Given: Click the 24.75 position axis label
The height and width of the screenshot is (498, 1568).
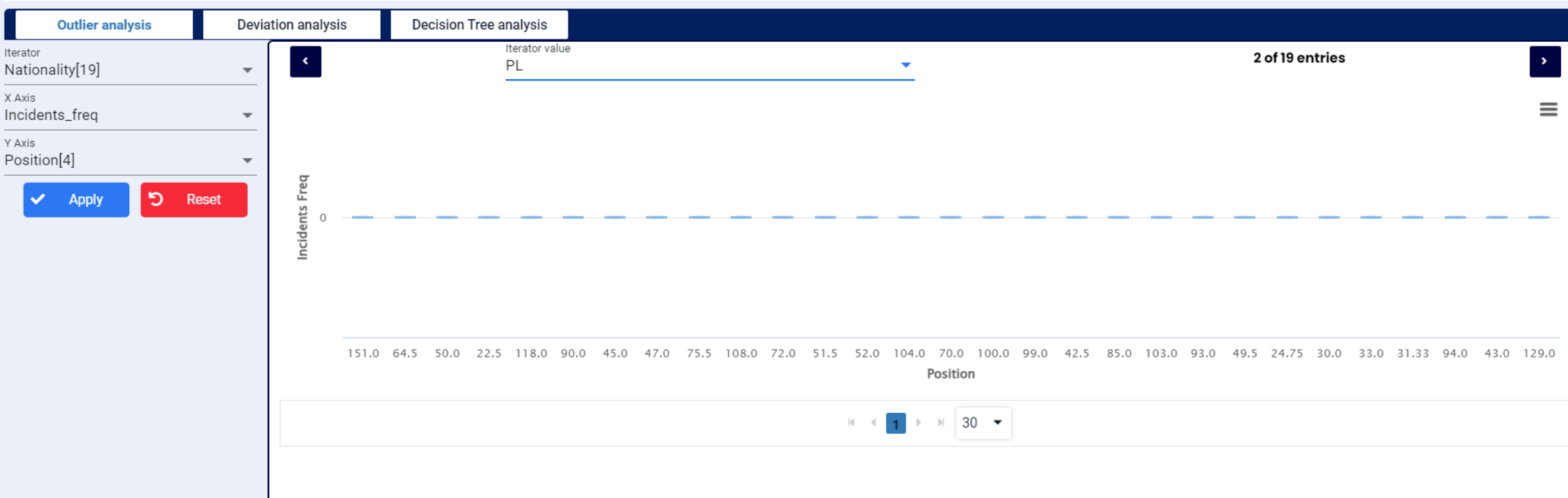Looking at the screenshot, I should [x=1287, y=354].
